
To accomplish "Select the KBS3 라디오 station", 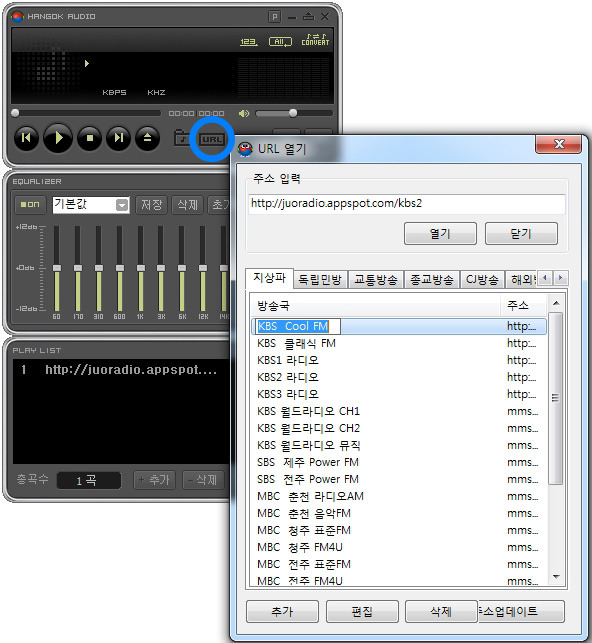I will pos(398,394).
